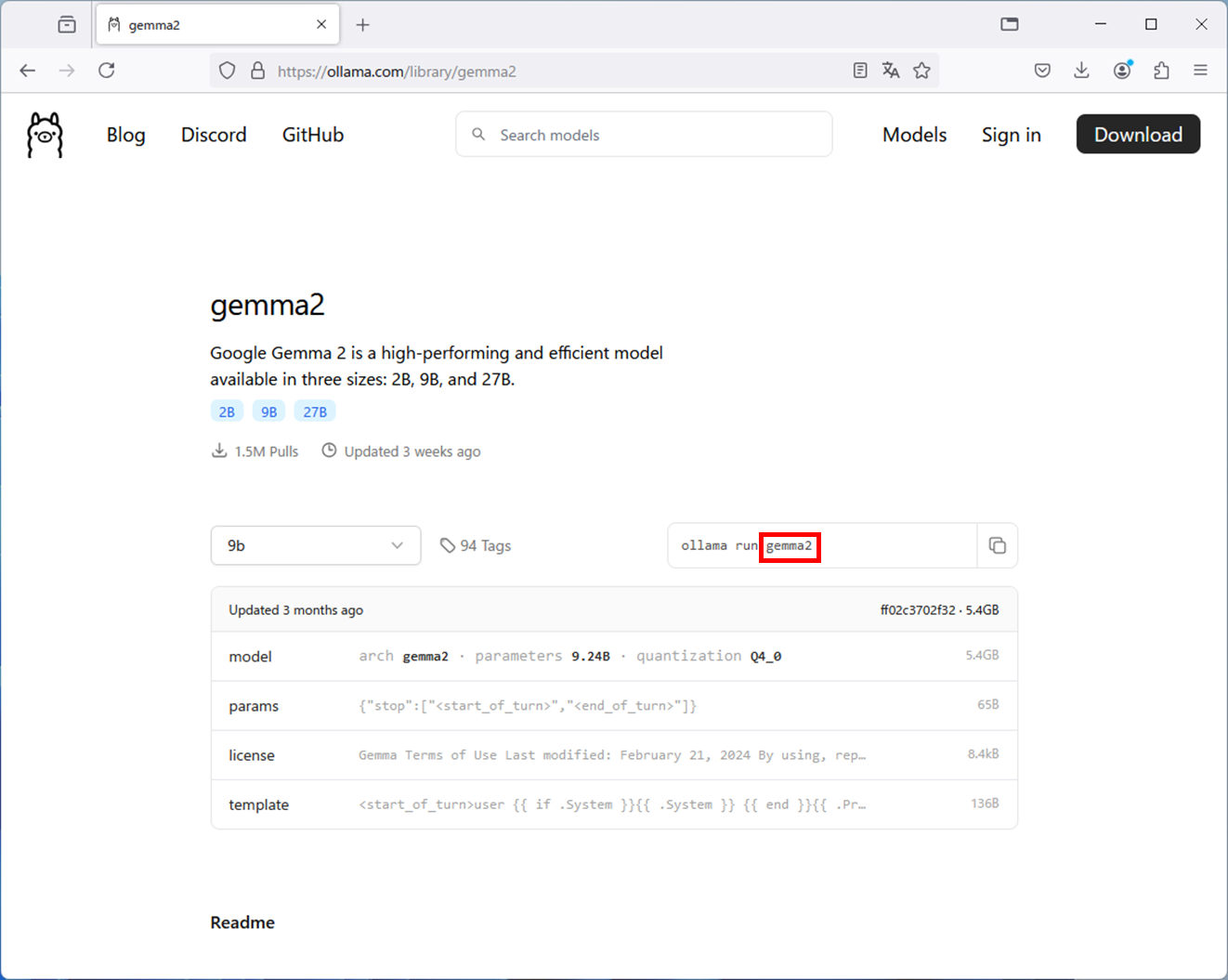Toggle the 94 Tags view

[475, 545]
